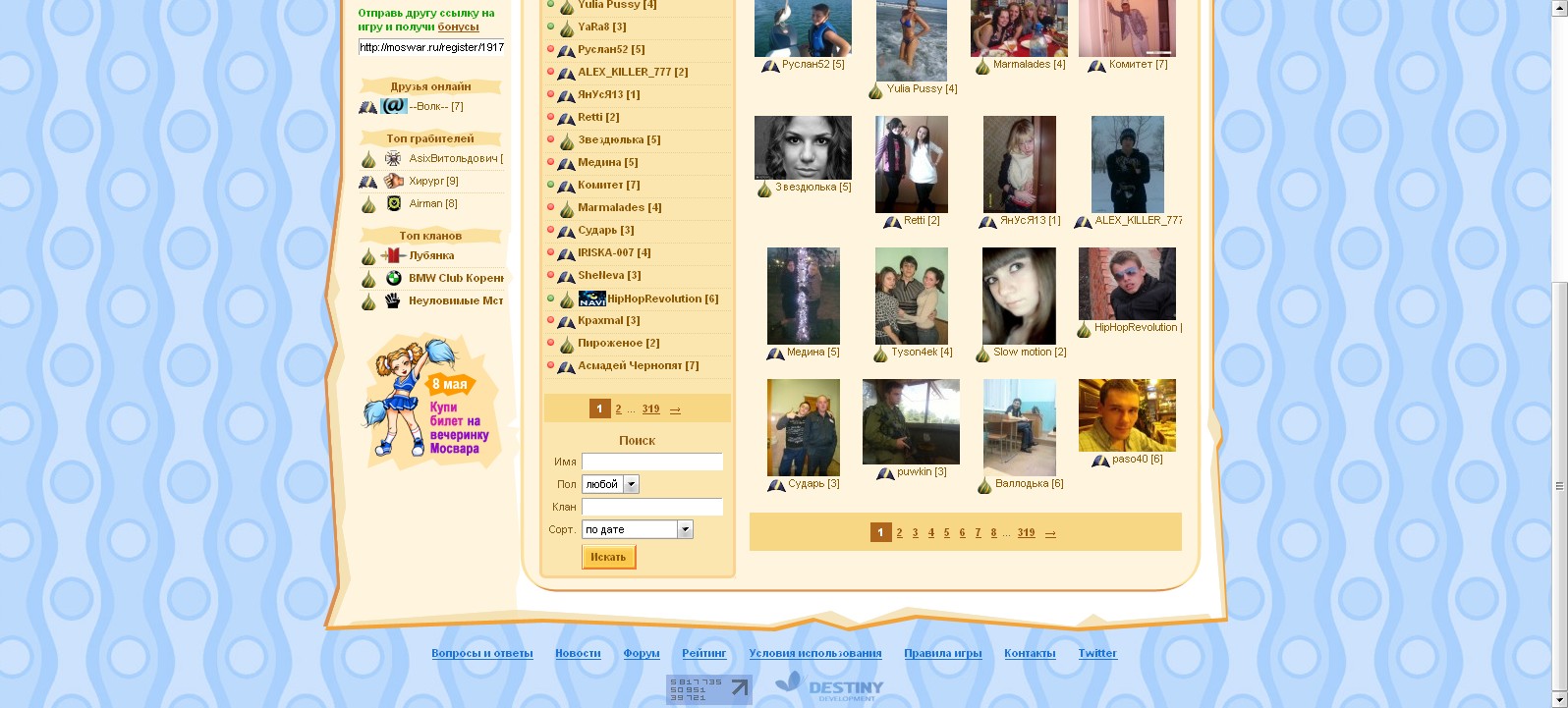The width and height of the screenshot is (1568, 708).
Task: Click the avatar icon next to Airman [8]
Action: [393, 203]
